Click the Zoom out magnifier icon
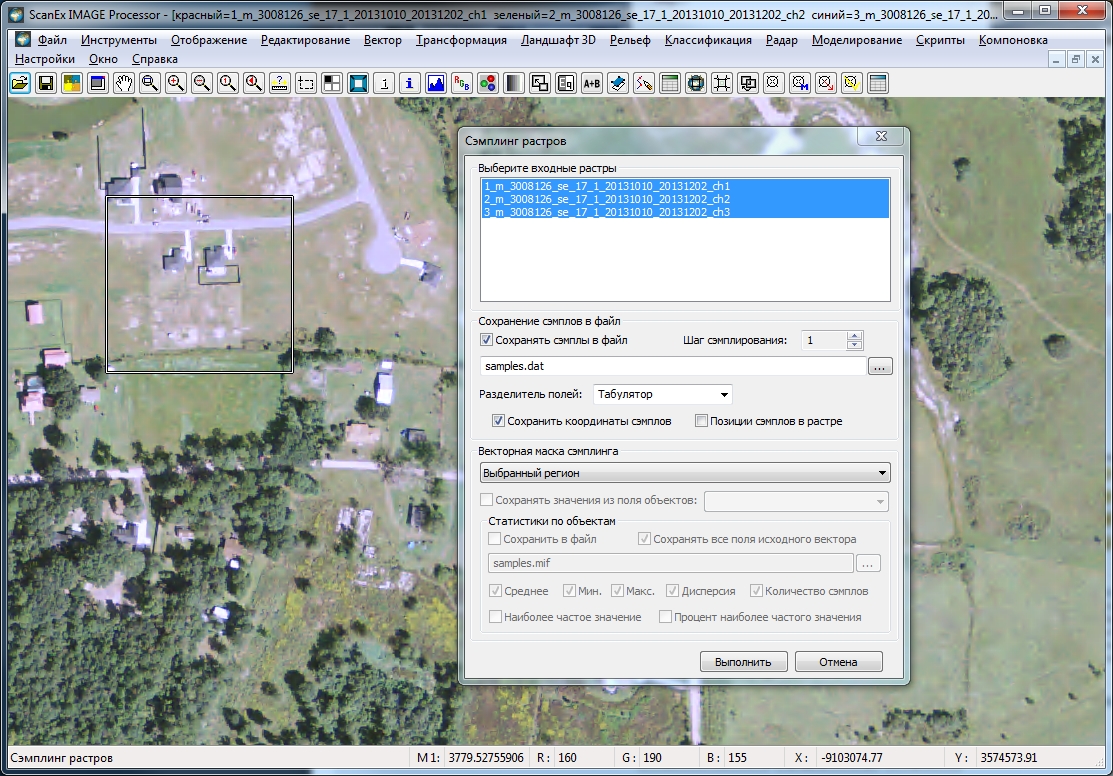Screen dimensions: 1113x776 202,84
